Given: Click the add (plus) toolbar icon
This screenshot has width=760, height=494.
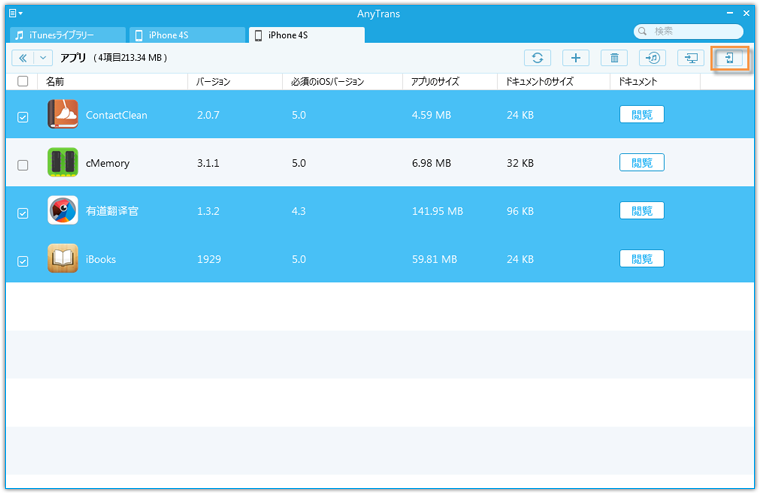Looking at the screenshot, I should click(575, 58).
